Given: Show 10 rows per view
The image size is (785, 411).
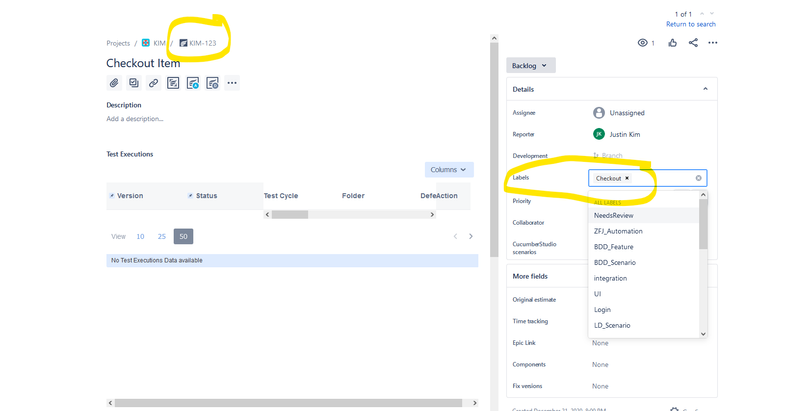Looking at the screenshot, I should [x=140, y=236].
